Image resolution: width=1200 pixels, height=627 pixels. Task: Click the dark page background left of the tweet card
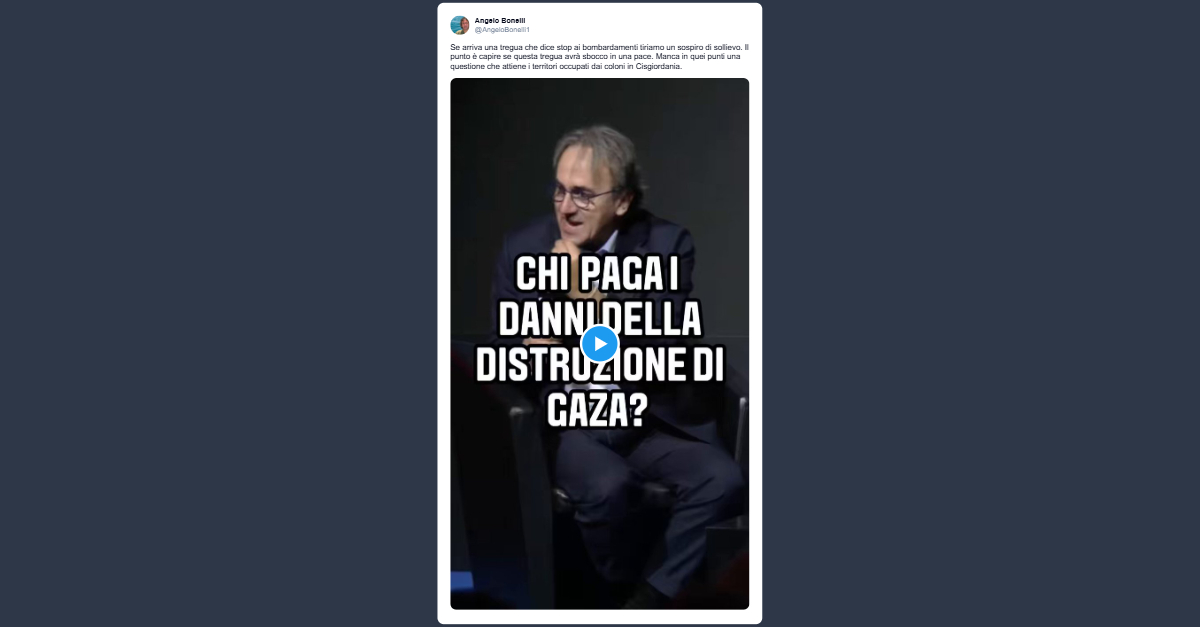(x=218, y=313)
